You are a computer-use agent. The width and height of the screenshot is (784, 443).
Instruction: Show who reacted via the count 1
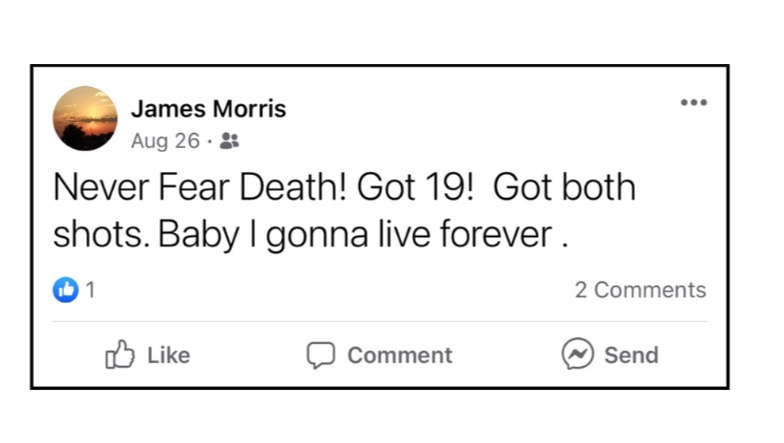(x=90, y=290)
